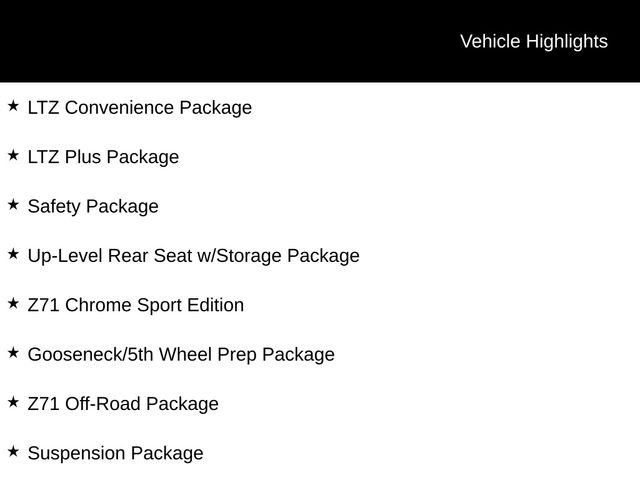Click the star next to Gooseneck/5th Wheel Prep
The height and width of the screenshot is (480, 640).
click(13, 352)
